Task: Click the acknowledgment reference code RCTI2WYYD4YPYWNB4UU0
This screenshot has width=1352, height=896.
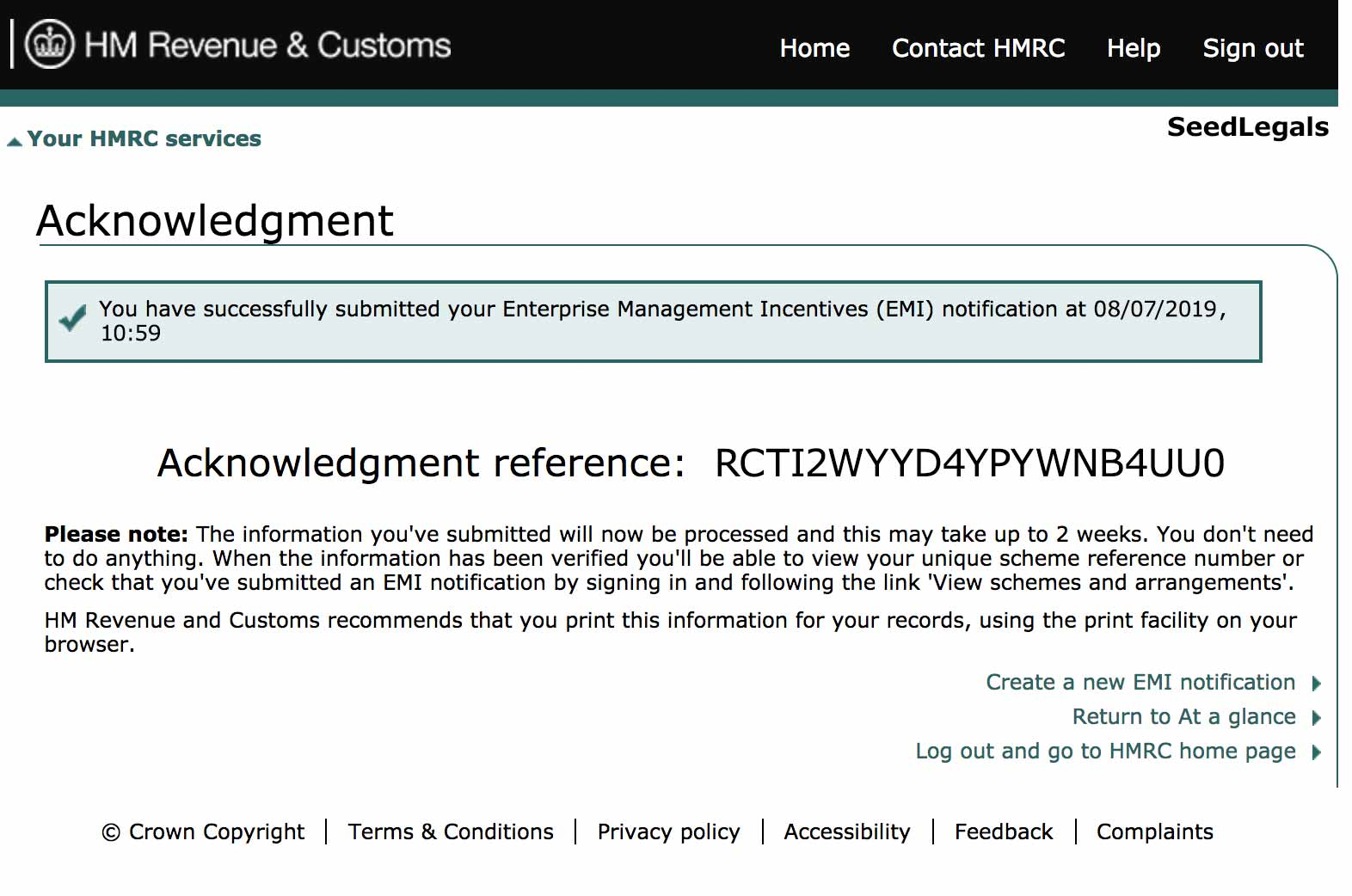Action: pyautogui.click(x=969, y=463)
